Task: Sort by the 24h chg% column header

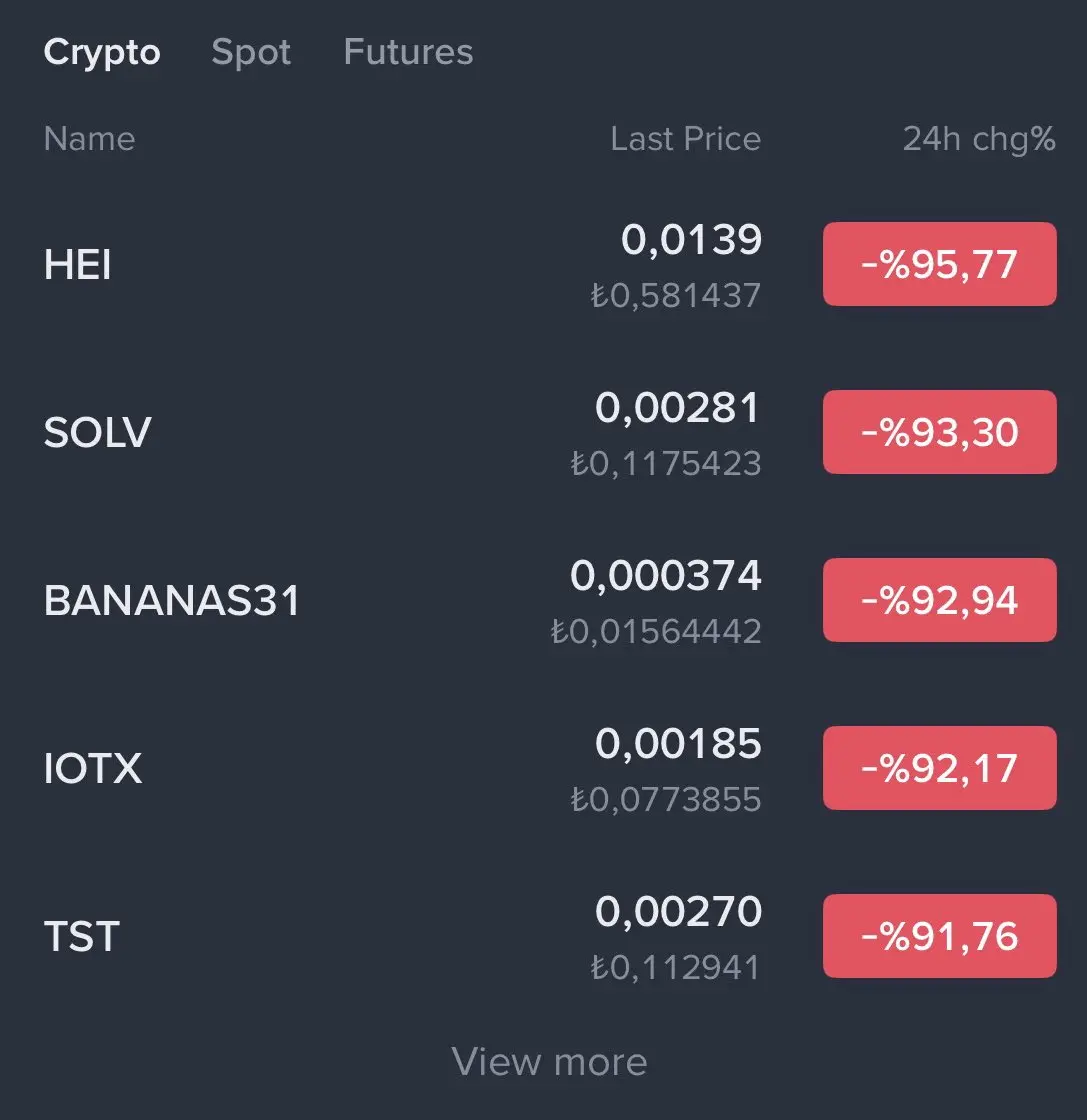Action: coord(978,139)
